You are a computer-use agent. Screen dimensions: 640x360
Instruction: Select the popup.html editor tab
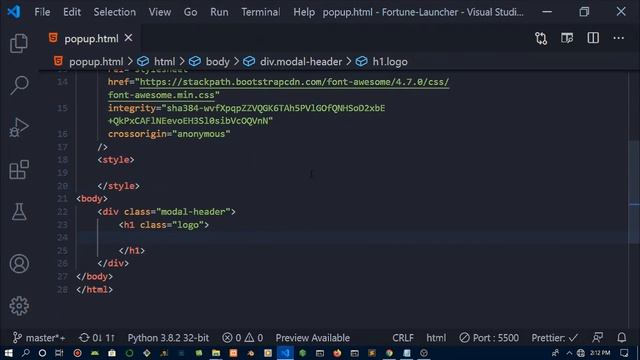(91, 38)
